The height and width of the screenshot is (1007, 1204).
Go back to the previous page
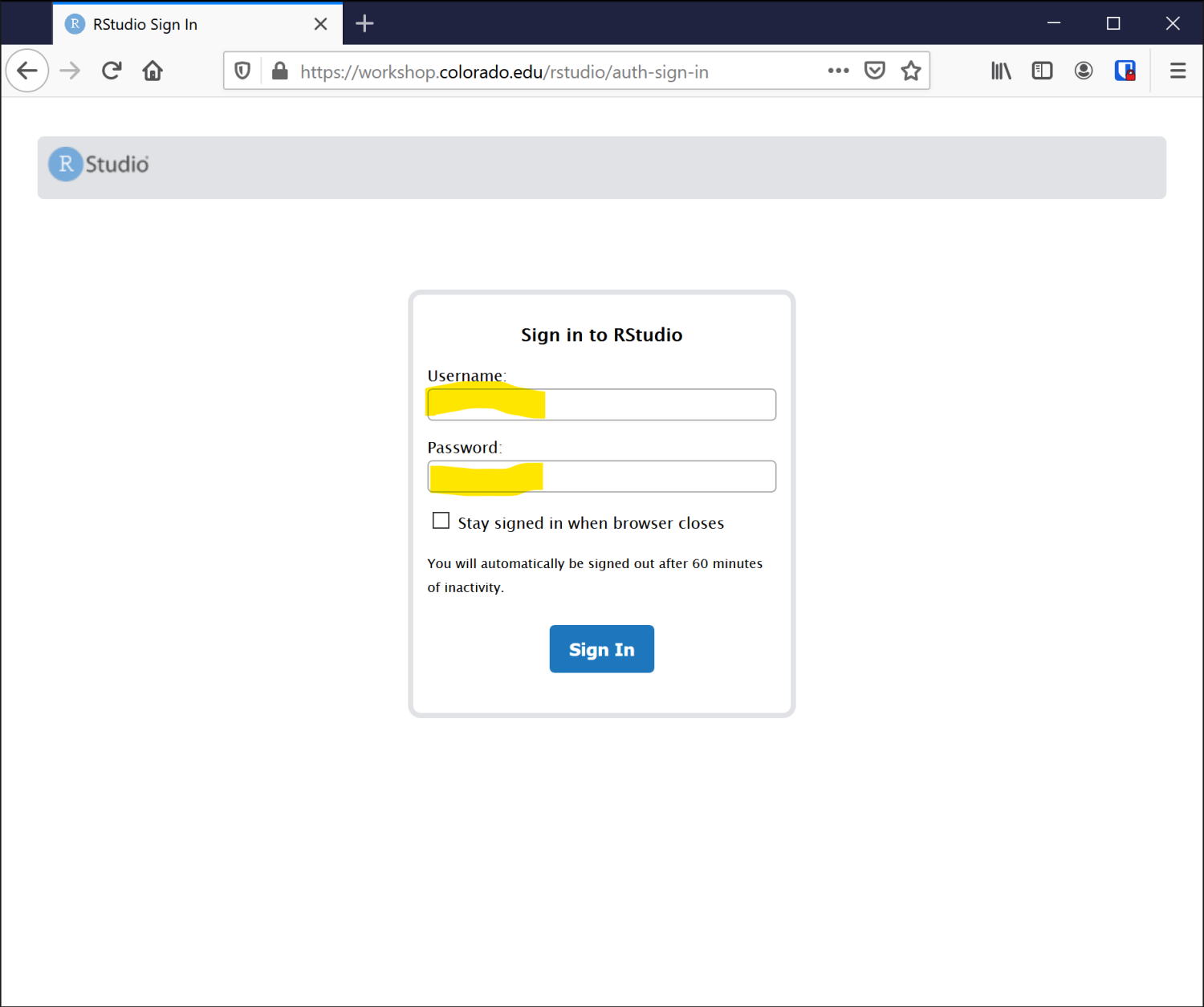point(27,71)
